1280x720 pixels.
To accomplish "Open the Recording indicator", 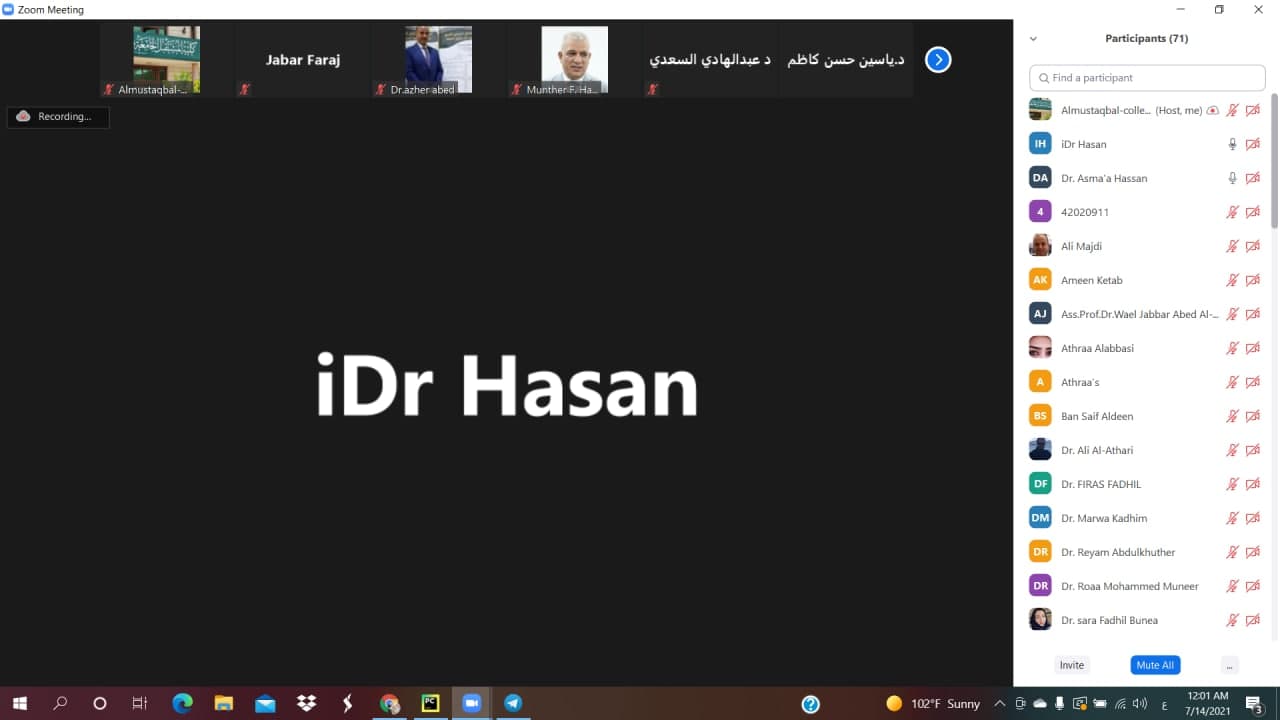I will (58, 117).
